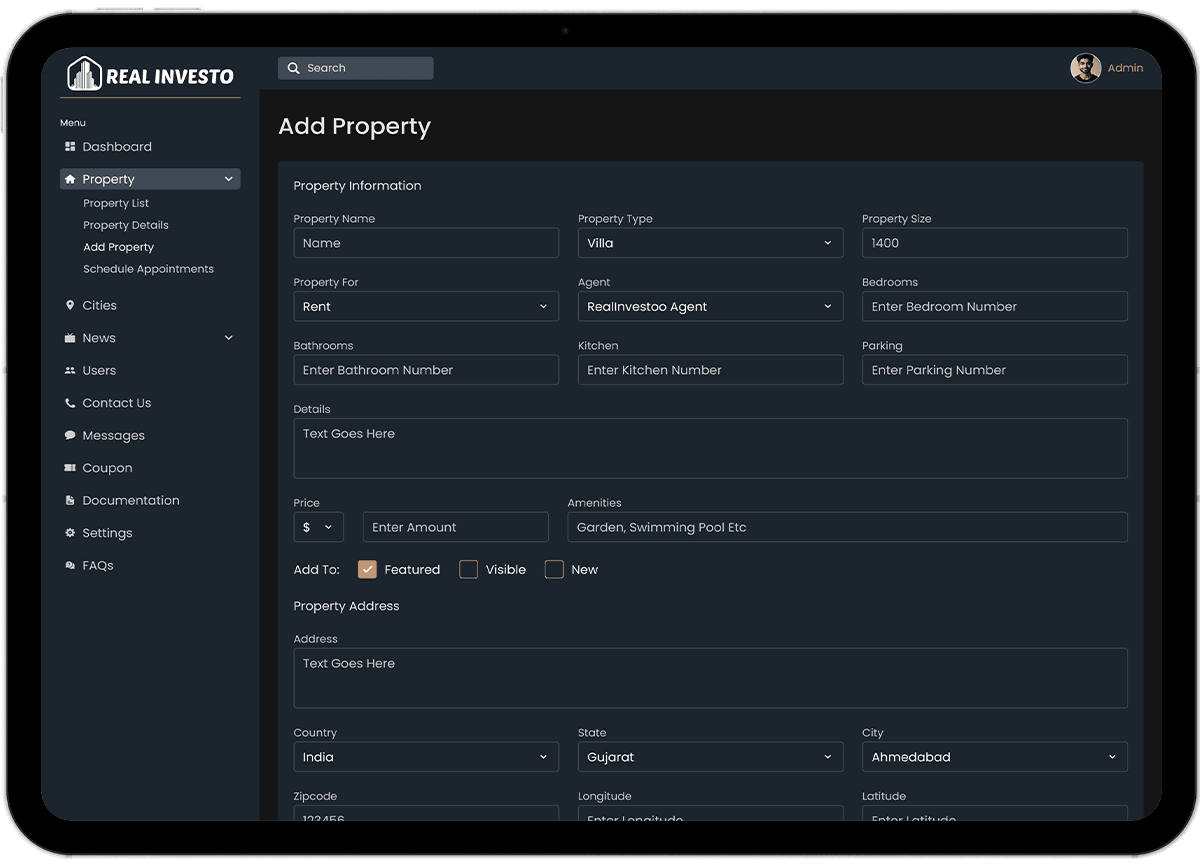Click the Users people icon
The width and height of the screenshot is (1200, 866).
pos(70,371)
